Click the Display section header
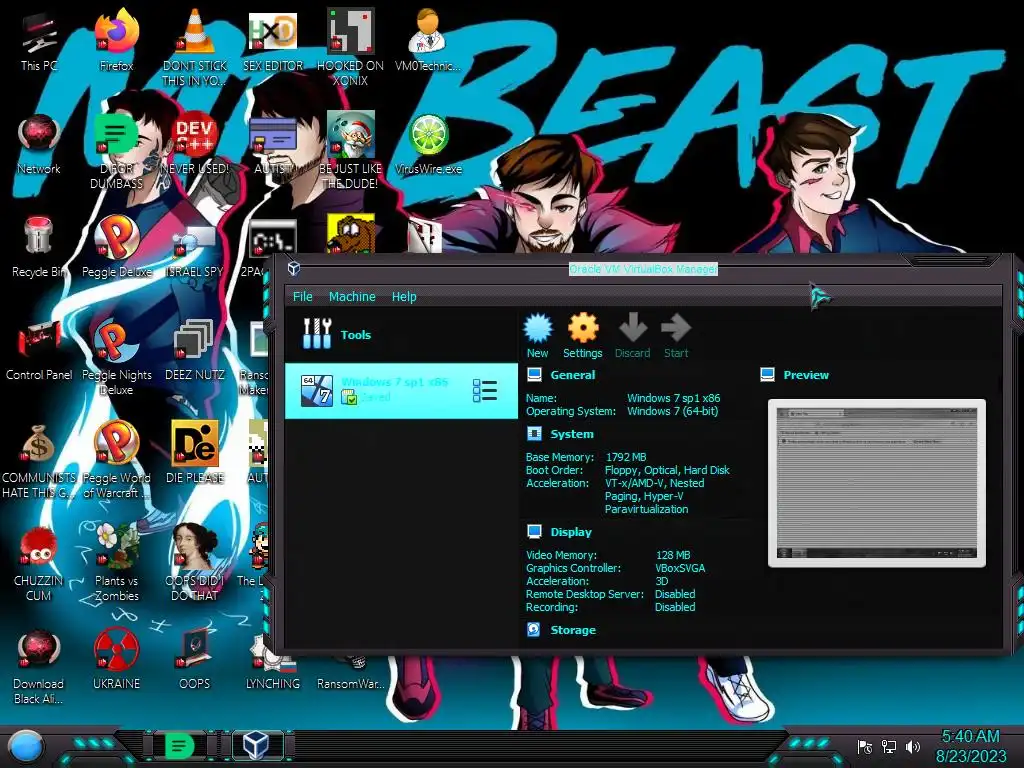Screen dimensions: 1024x768 pyautogui.click(x=571, y=532)
